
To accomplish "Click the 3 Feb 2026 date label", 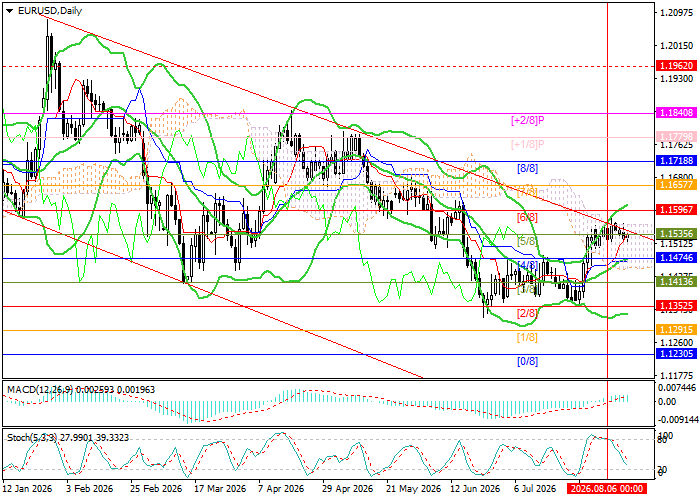I will (90, 489).
